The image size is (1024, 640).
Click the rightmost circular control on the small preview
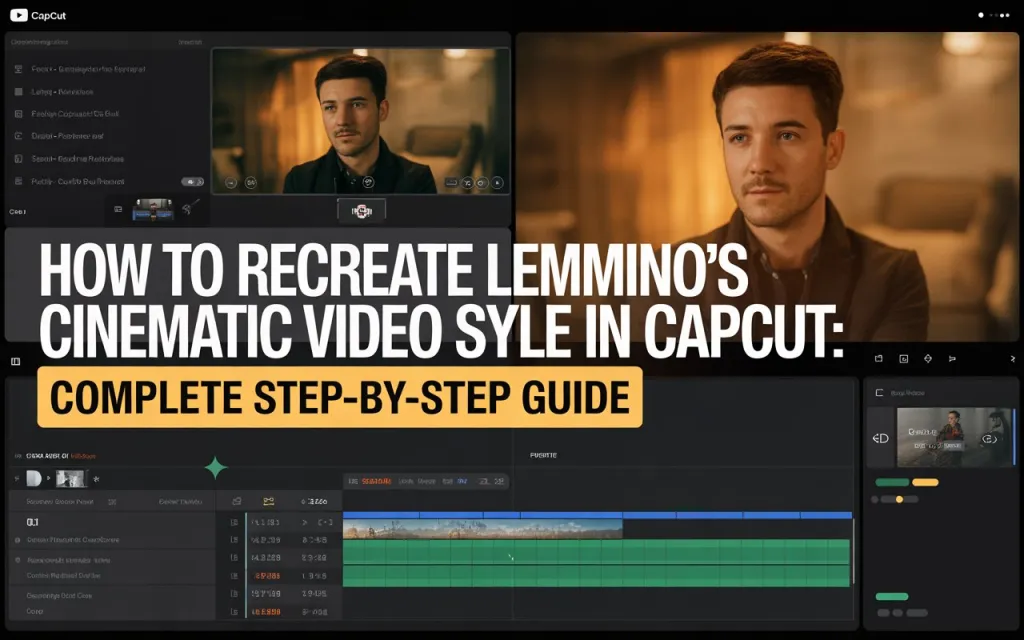pyautogui.click(x=498, y=183)
